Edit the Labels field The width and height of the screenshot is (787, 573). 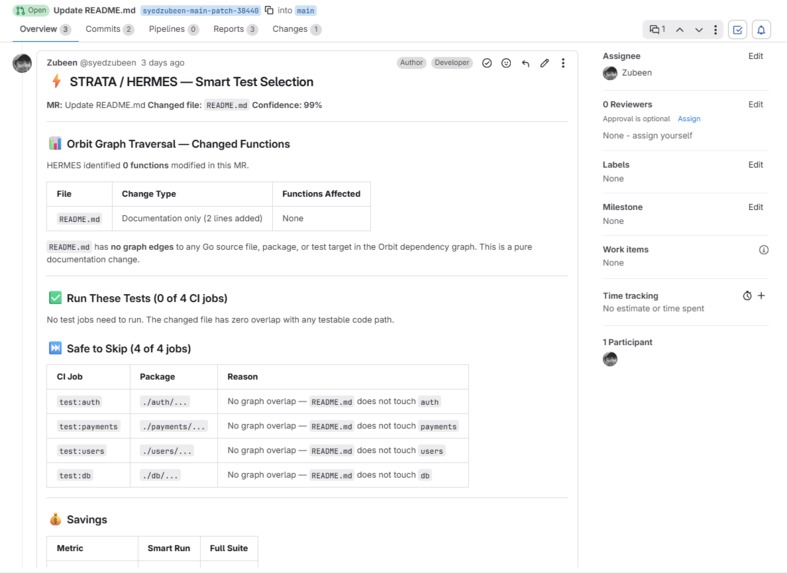(x=755, y=165)
